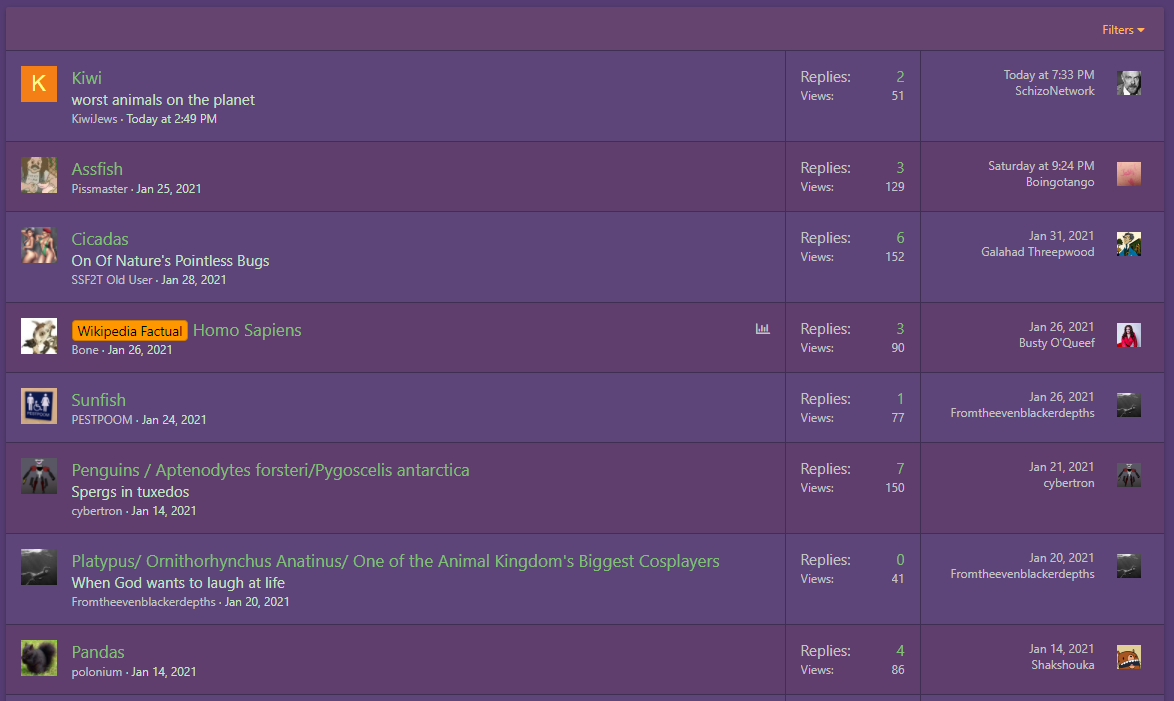
Task: Click Galahad Threepwood's last-poster avatar
Action: point(1129,244)
